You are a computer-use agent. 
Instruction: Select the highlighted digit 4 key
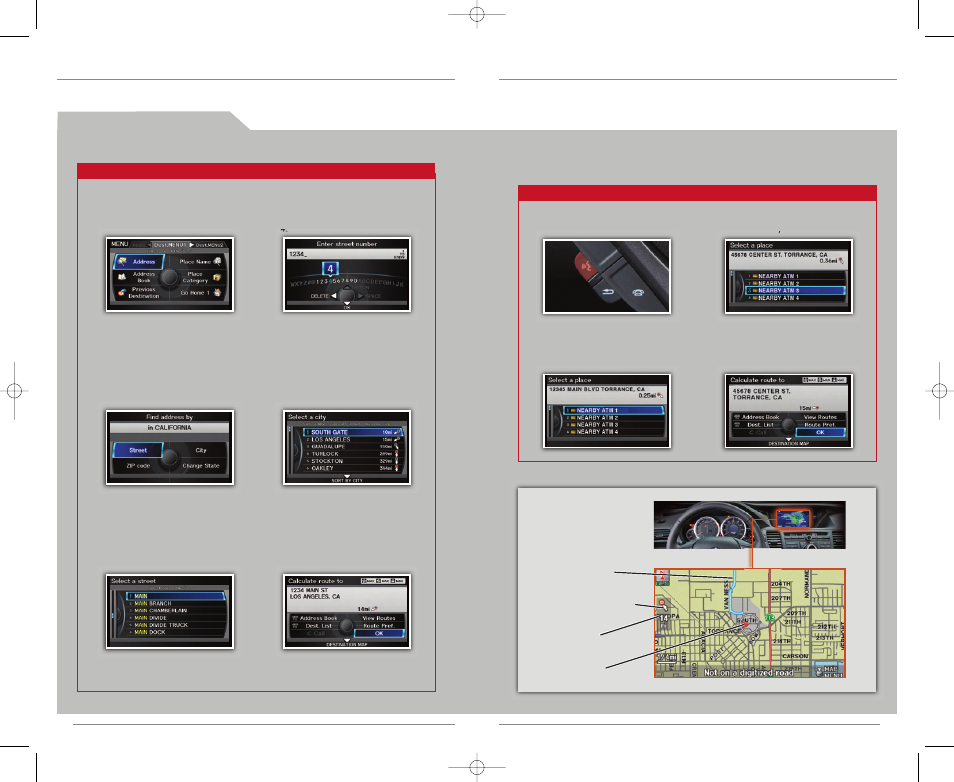(x=330, y=269)
